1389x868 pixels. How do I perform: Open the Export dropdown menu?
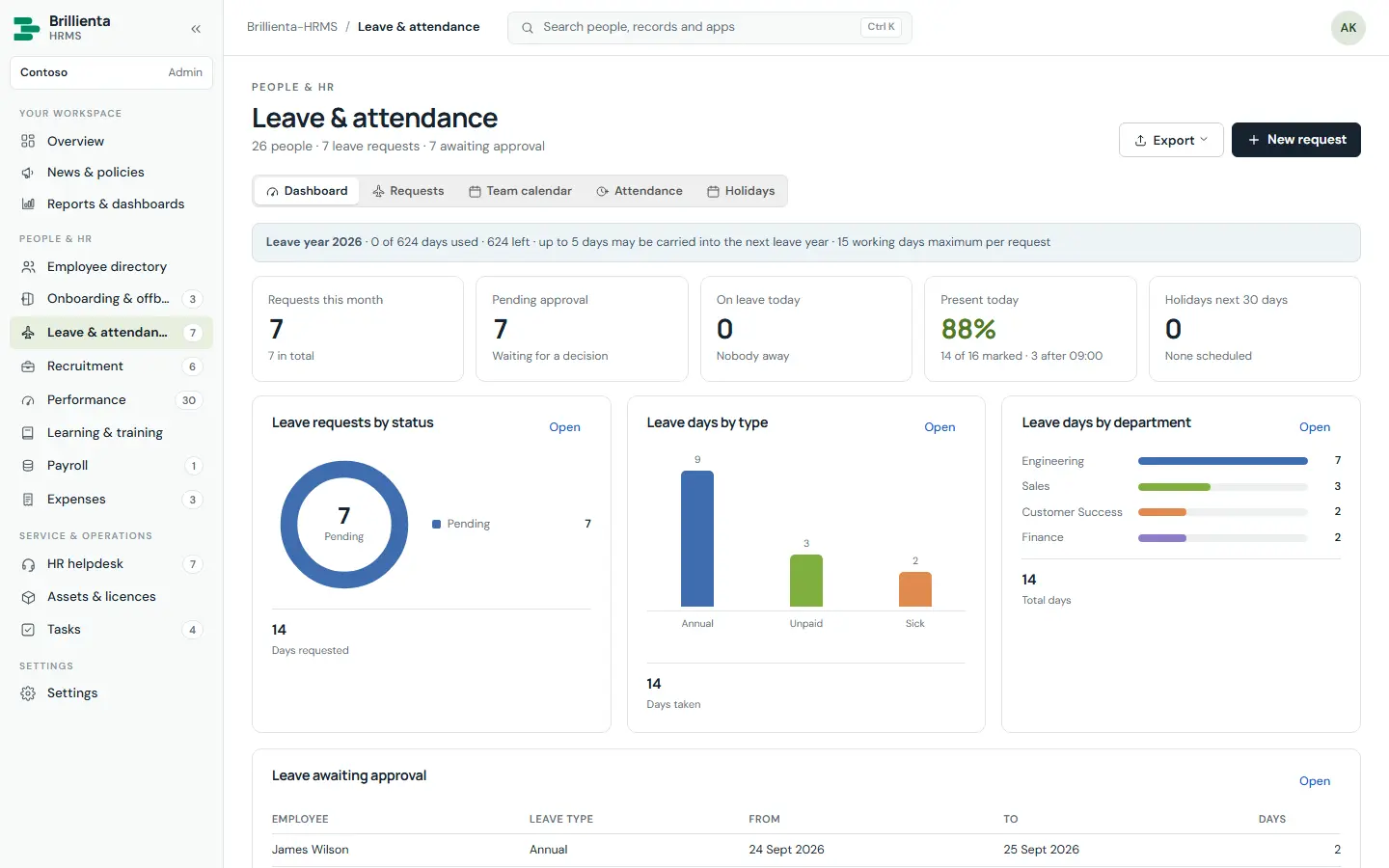(1171, 140)
